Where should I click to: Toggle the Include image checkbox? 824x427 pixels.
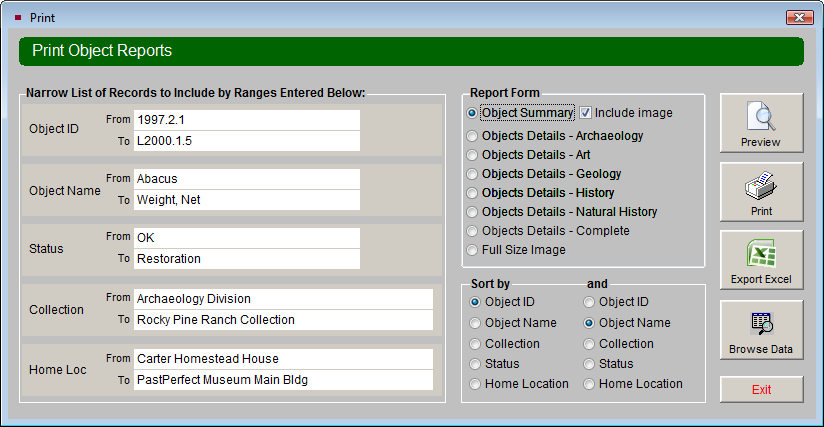585,113
